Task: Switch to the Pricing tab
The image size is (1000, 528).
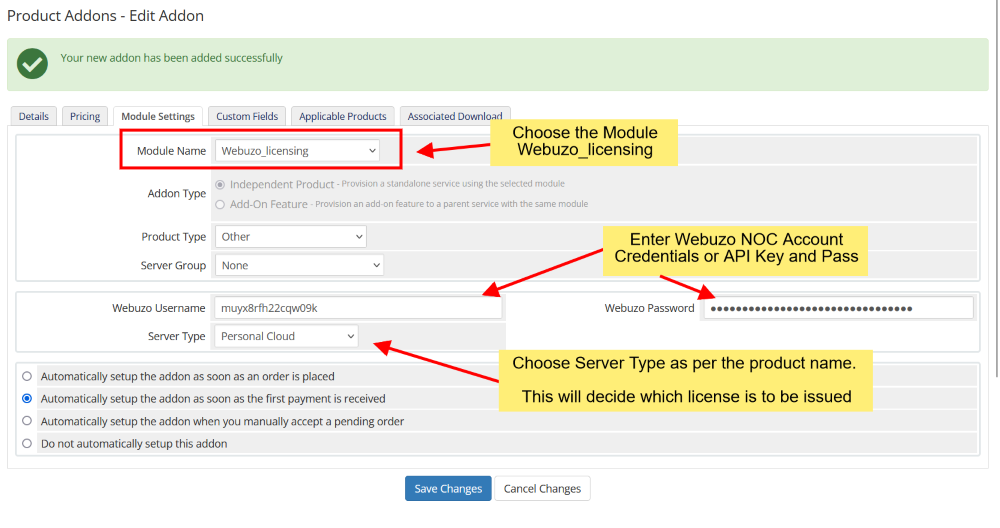Action: click(x=85, y=116)
